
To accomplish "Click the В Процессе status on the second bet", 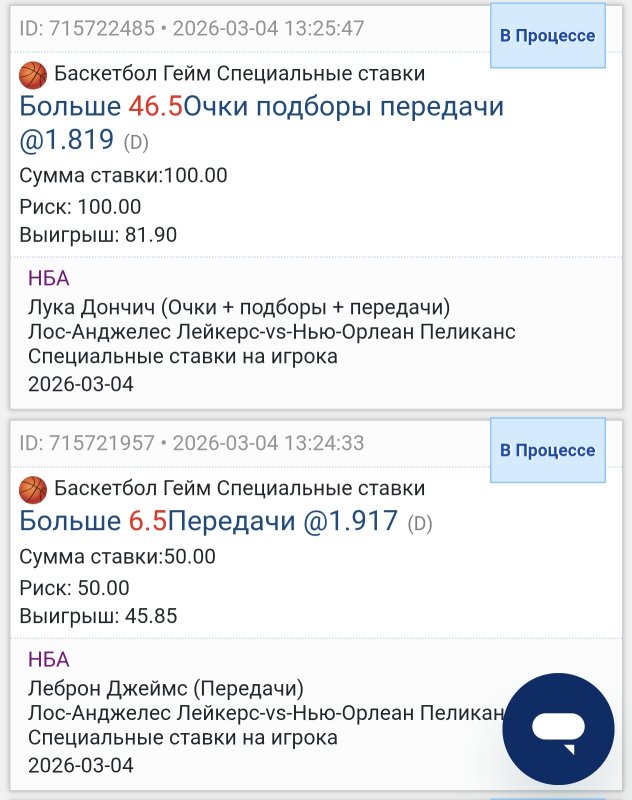I will point(545,450).
